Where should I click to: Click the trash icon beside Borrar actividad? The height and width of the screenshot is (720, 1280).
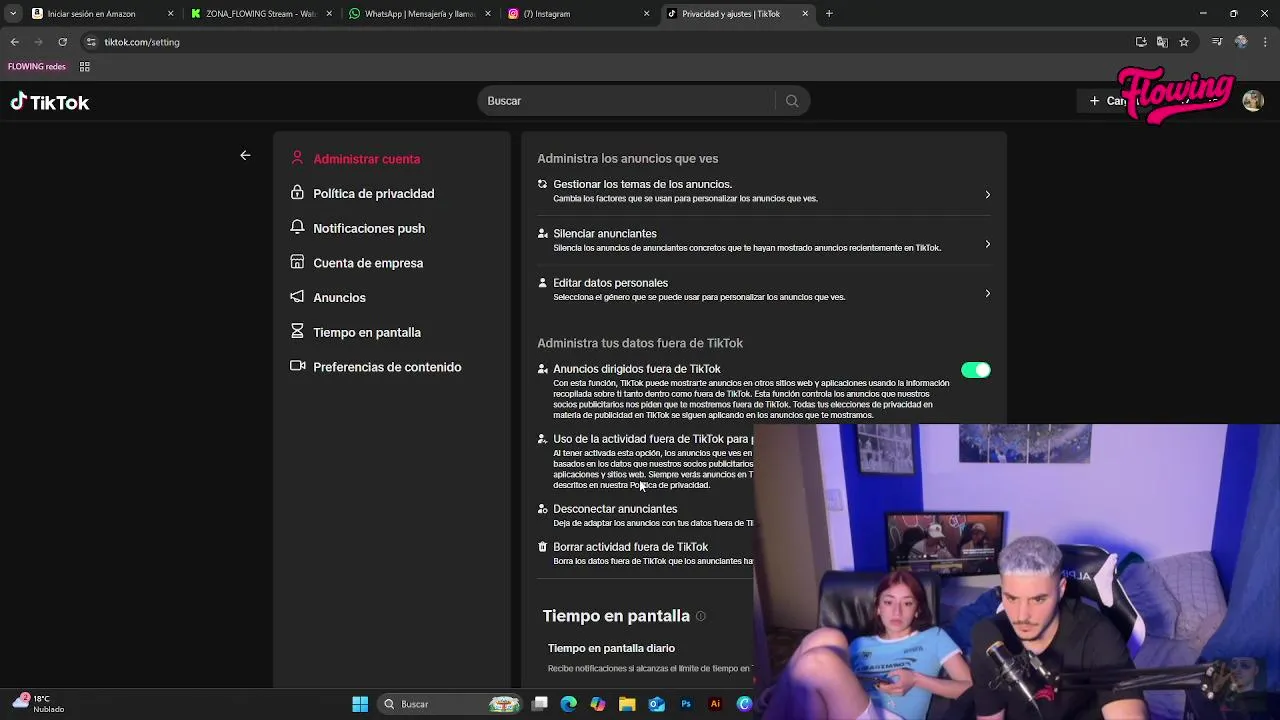click(x=543, y=547)
